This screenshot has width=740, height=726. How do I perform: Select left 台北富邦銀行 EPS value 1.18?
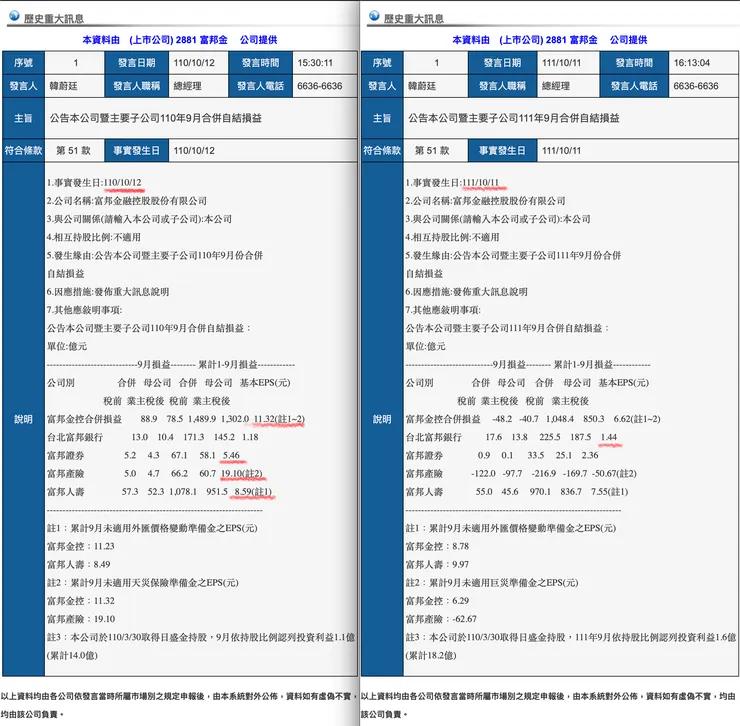click(250, 437)
